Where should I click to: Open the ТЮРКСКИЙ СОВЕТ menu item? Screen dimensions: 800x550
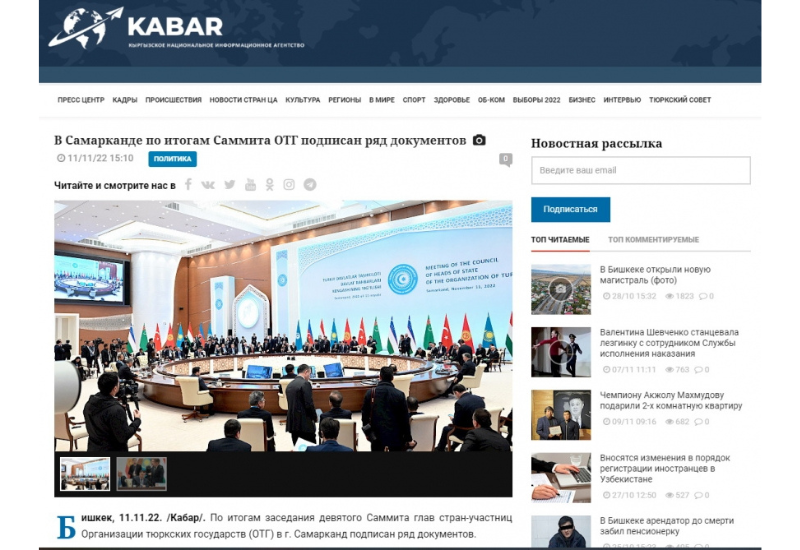680,100
